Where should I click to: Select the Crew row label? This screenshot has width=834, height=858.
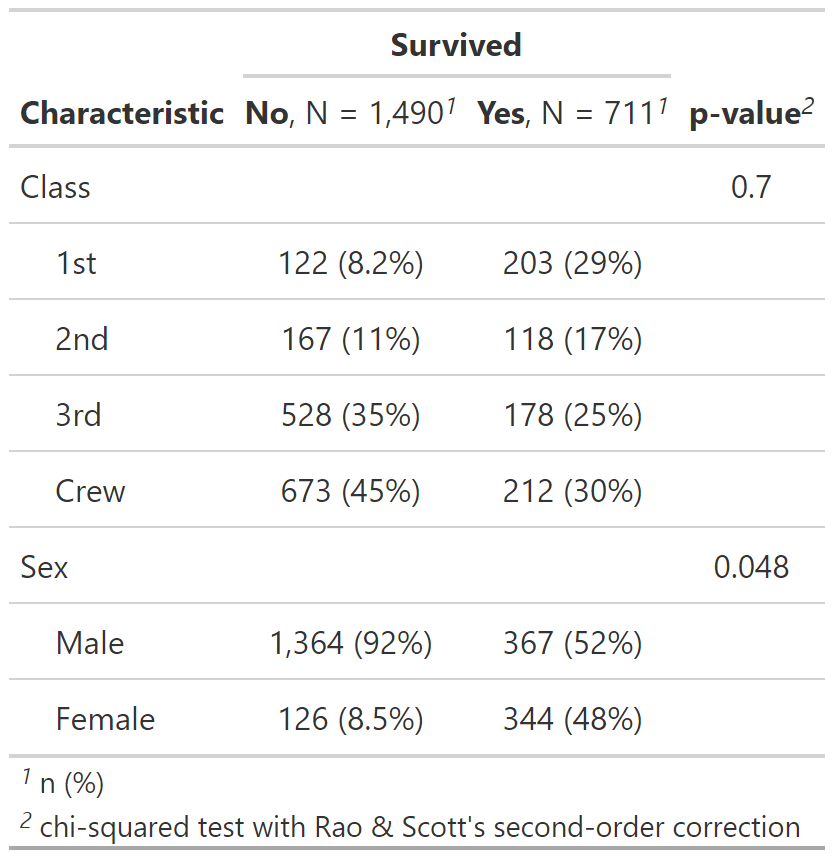91,491
